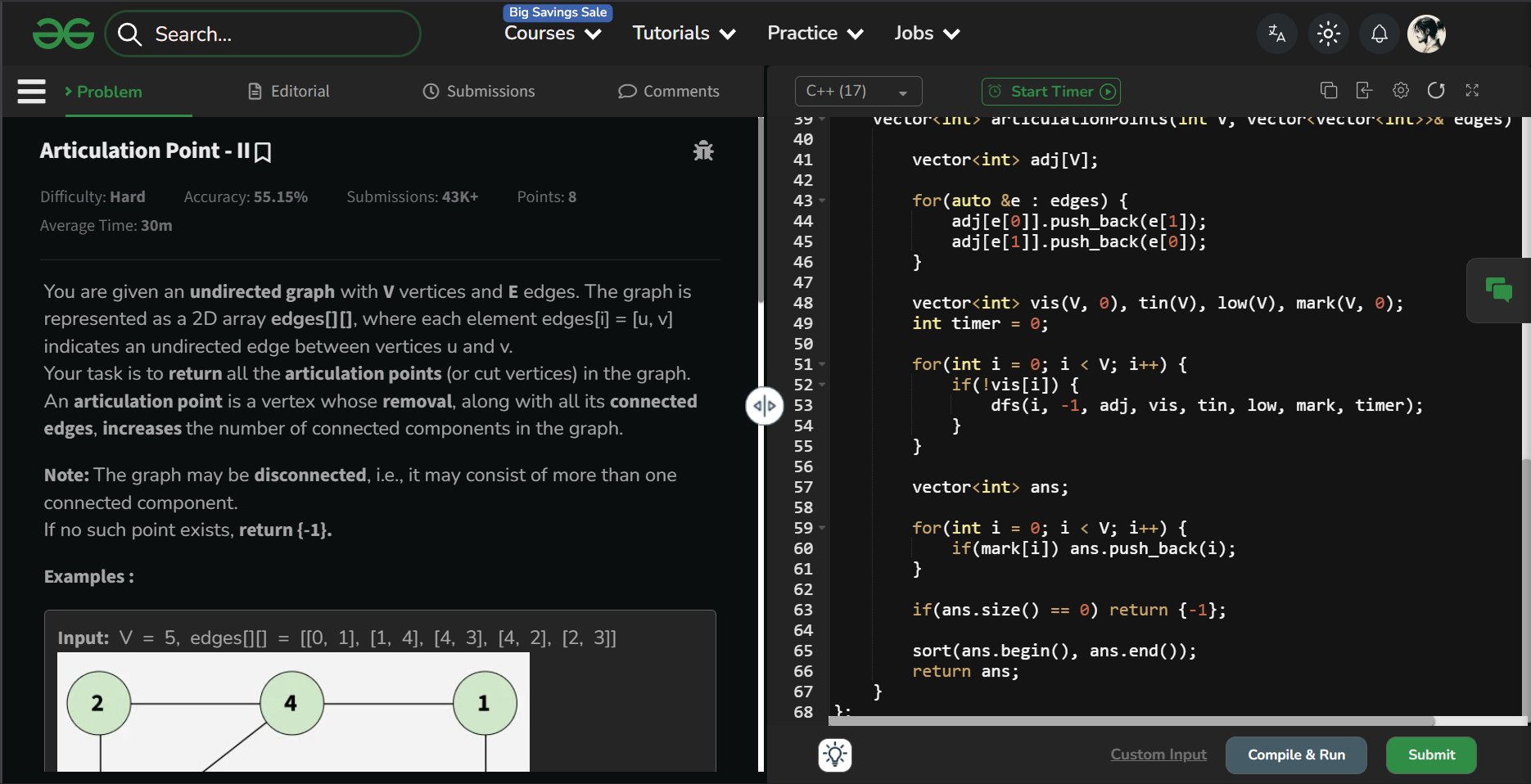Open the Custom Input link
Screen dimensions: 1531x784
[x=1158, y=755]
